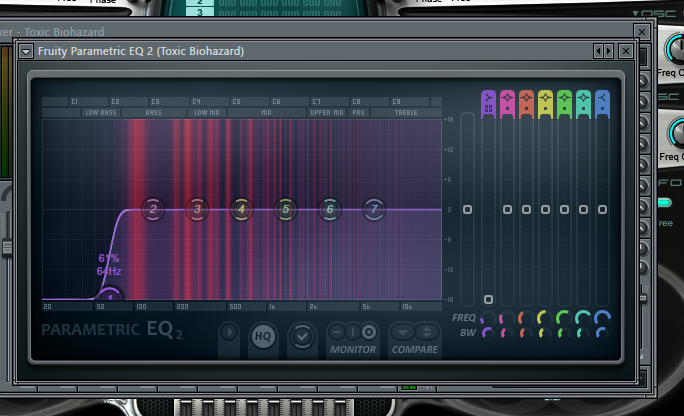
Task: Click the green FREQ knob for band 5
Action: [x=564, y=318]
